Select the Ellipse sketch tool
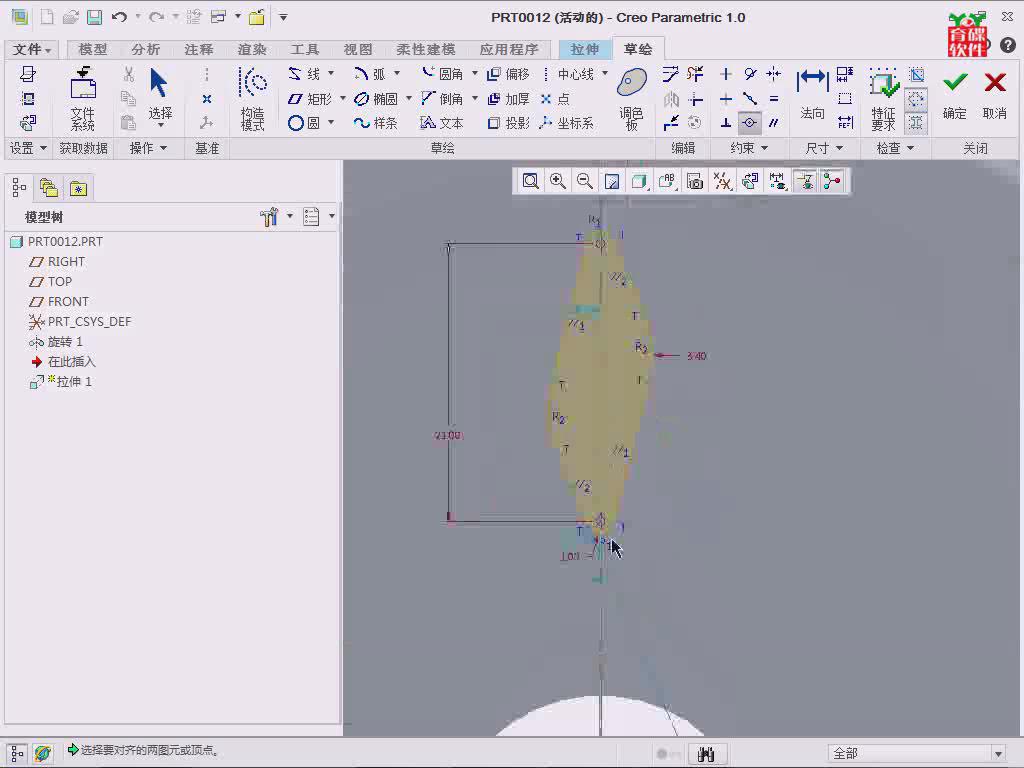The image size is (1024, 768). [x=376, y=99]
